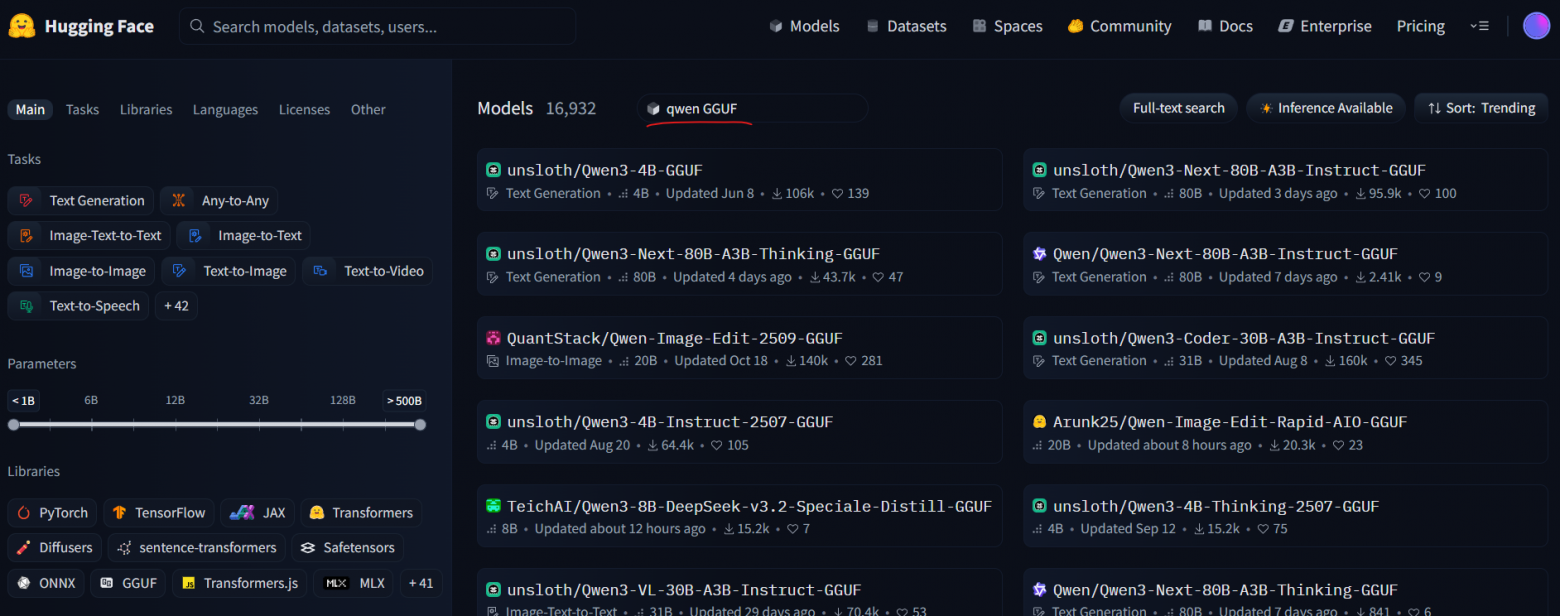
Task: Click the QuantStack avatar icon
Action: [x=493, y=338]
